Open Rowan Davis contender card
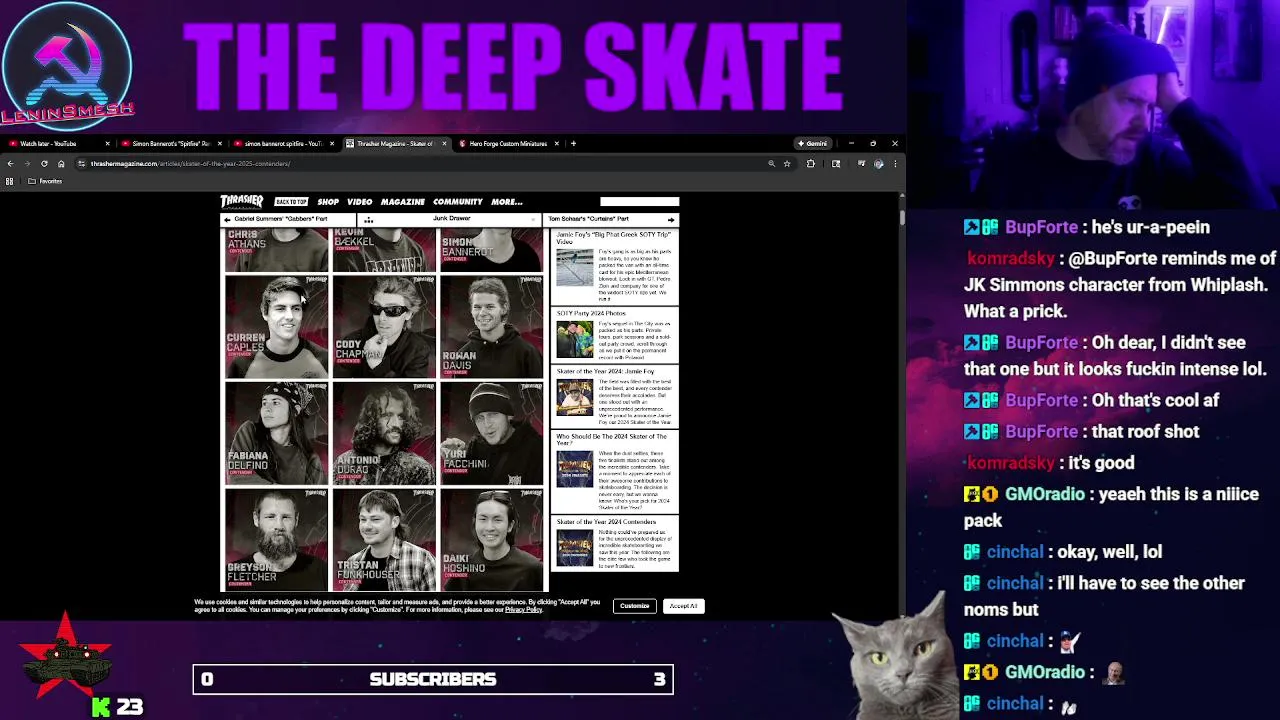The image size is (1280, 720). (492, 327)
